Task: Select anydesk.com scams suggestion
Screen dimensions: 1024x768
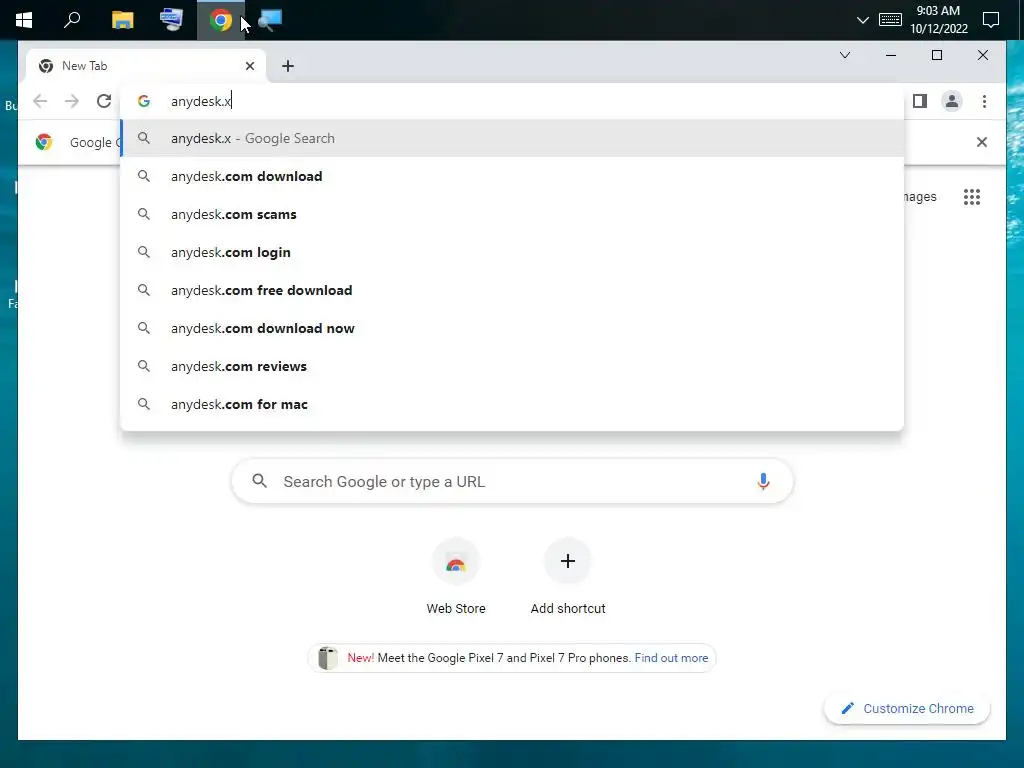Action: [x=513, y=214]
